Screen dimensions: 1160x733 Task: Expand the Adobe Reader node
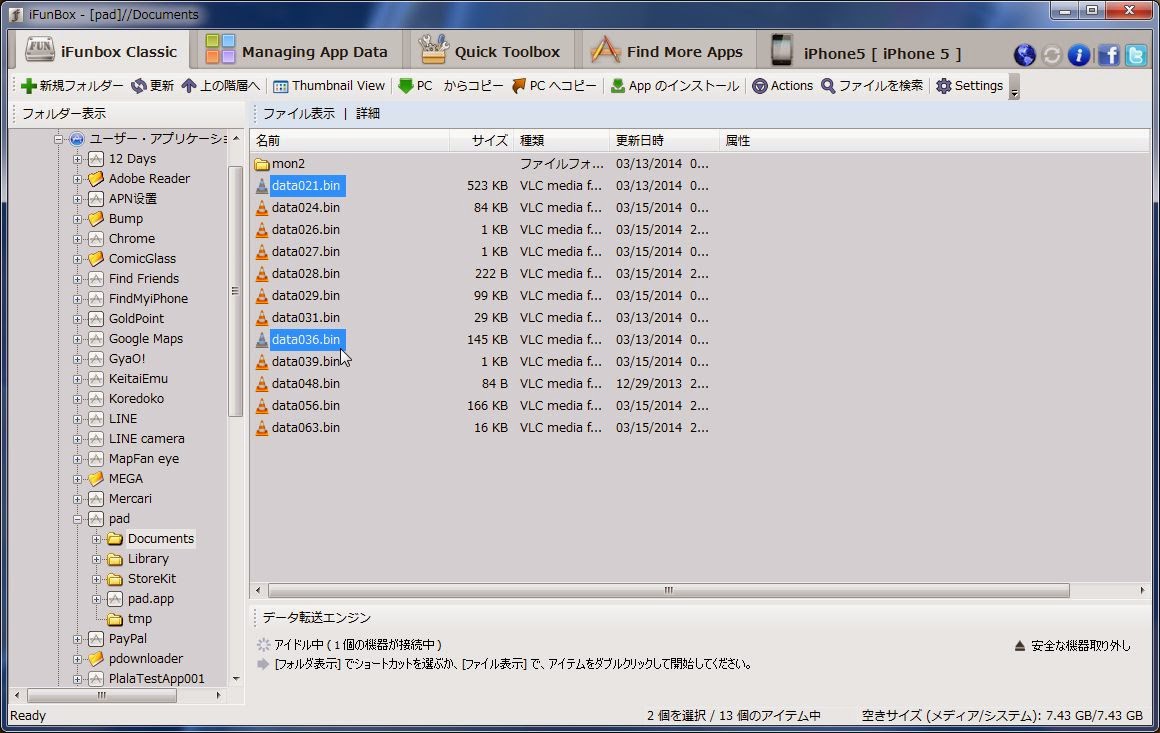77,179
